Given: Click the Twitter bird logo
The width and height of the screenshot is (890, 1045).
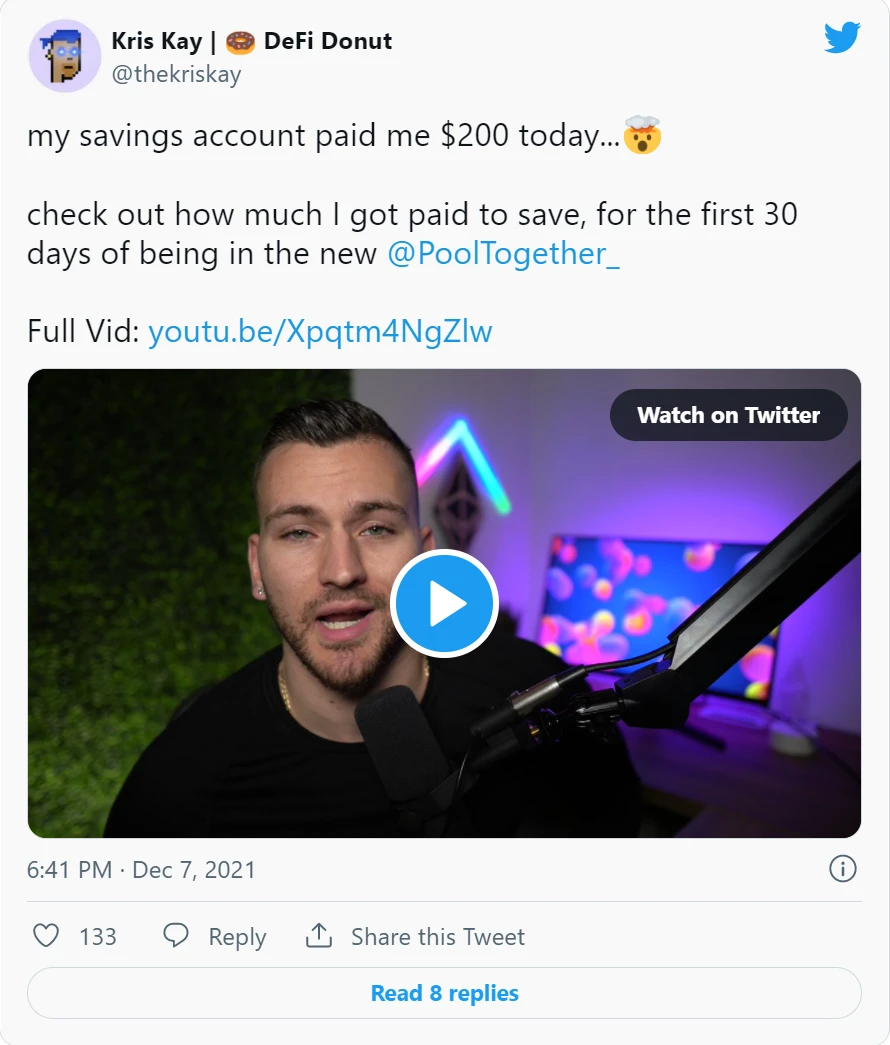Looking at the screenshot, I should point(842,37).
